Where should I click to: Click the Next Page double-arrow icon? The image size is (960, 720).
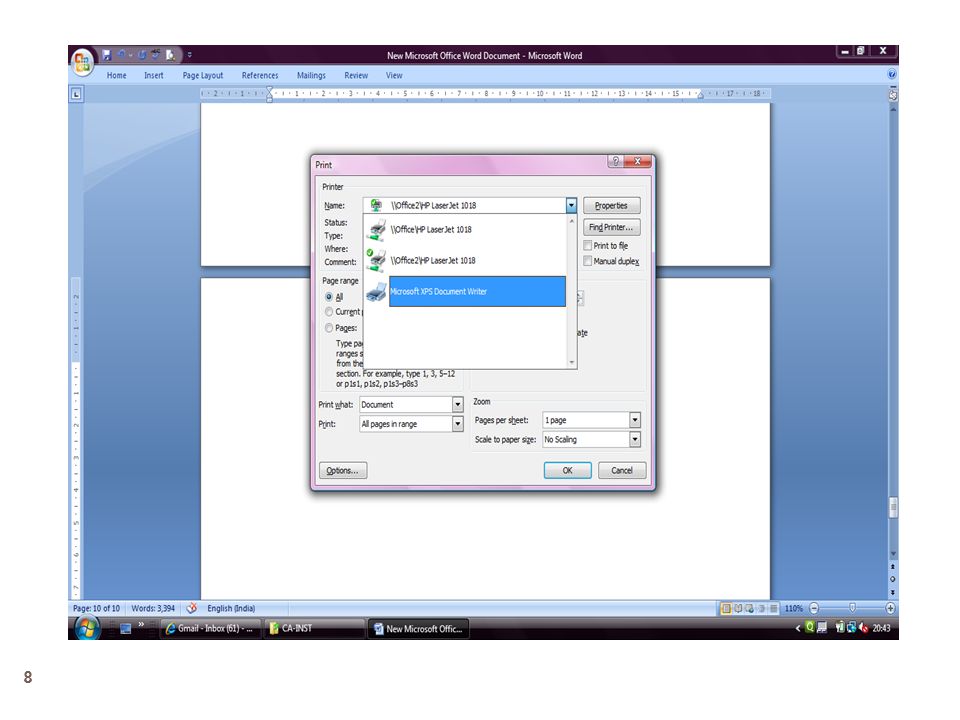pos(893,592)
